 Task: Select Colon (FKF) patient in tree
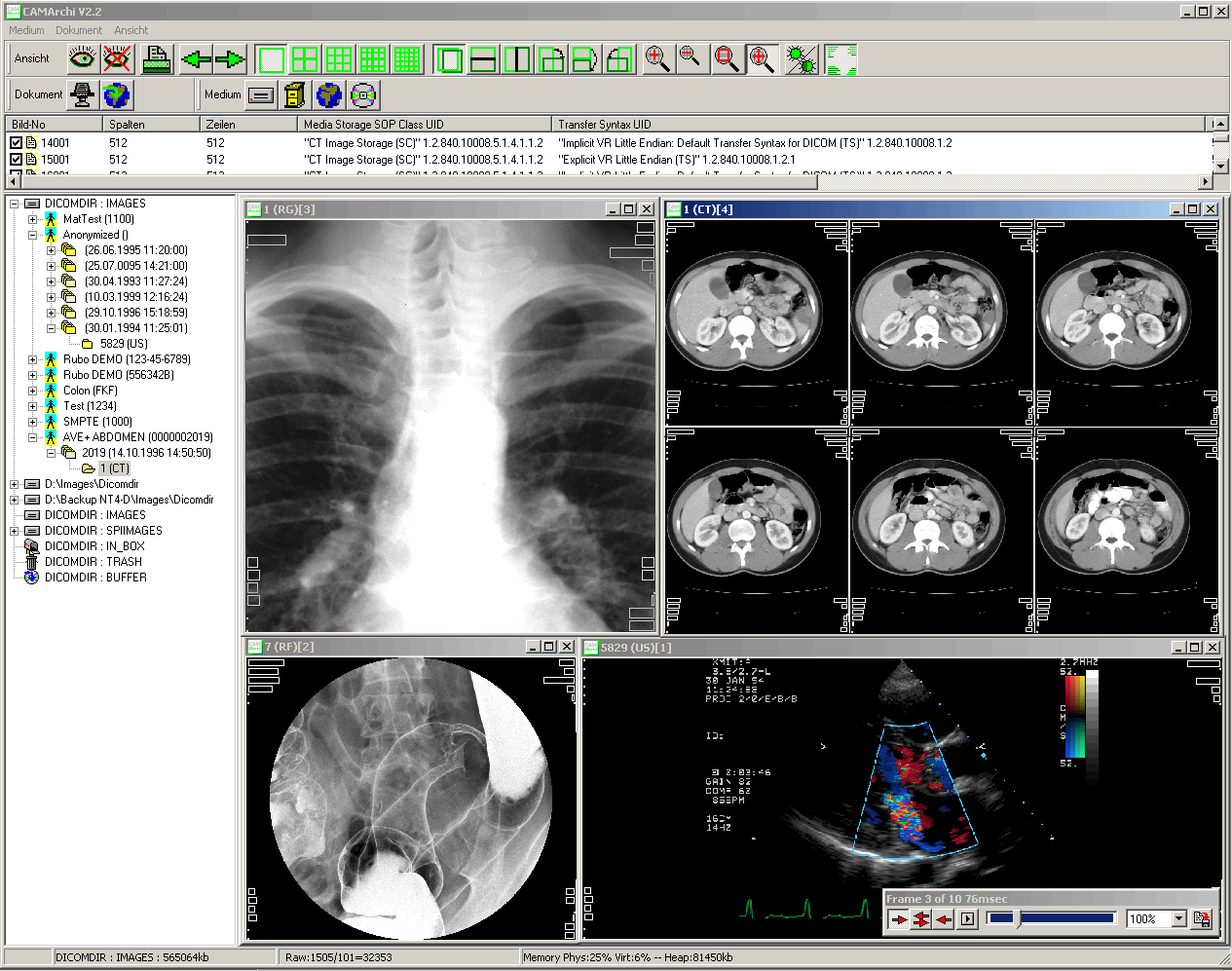[x=91, y=391]
